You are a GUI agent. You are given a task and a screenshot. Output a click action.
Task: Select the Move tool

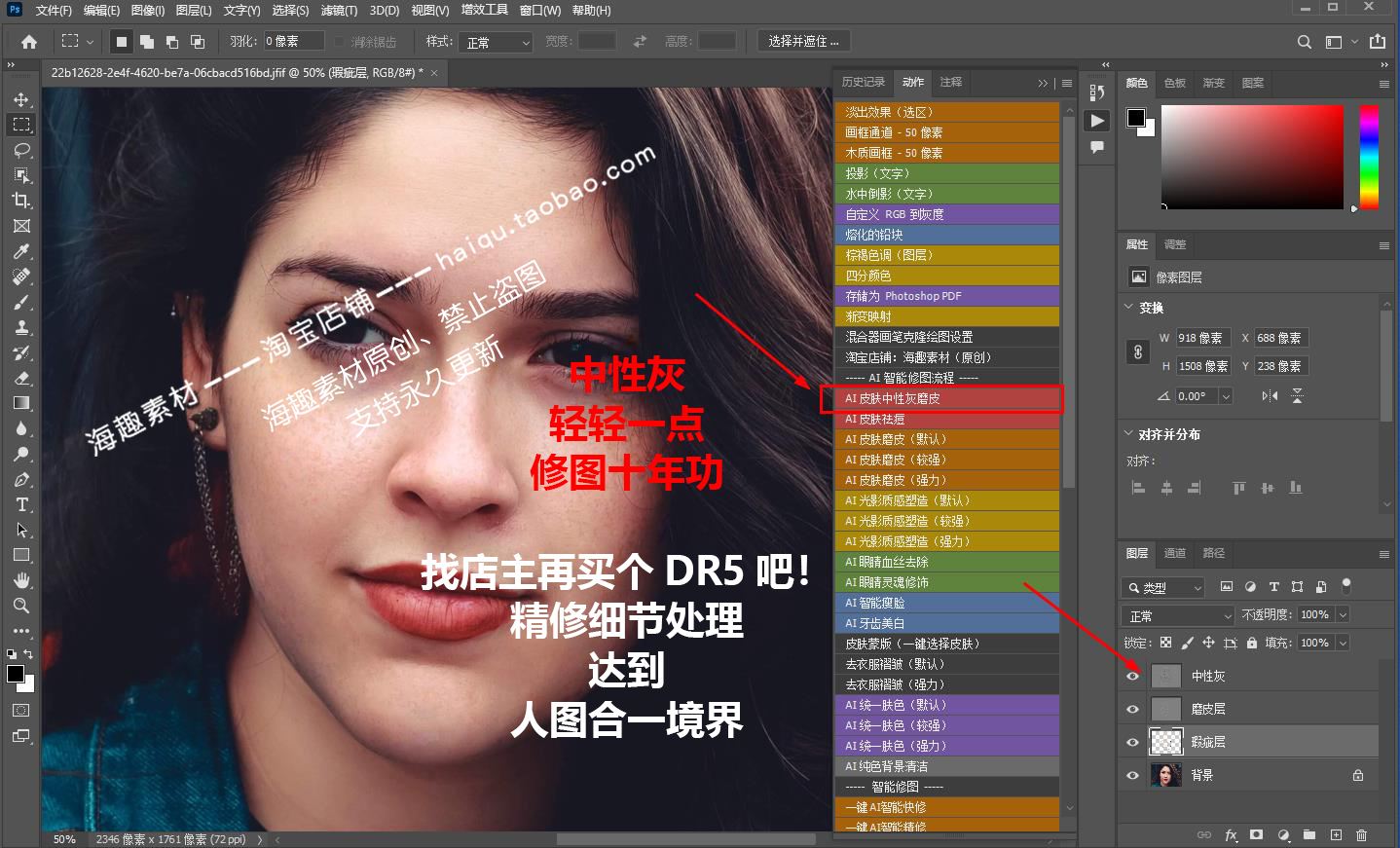tap(21, 99)
